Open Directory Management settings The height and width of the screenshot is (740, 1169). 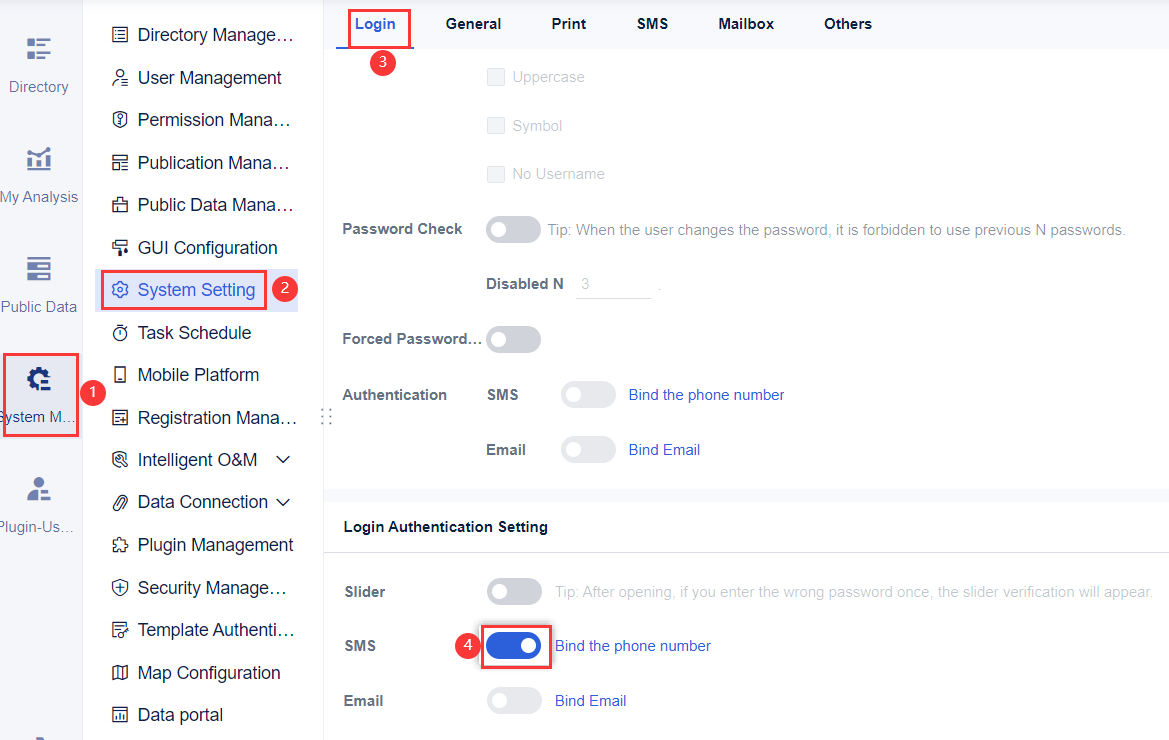pos(204,34)
